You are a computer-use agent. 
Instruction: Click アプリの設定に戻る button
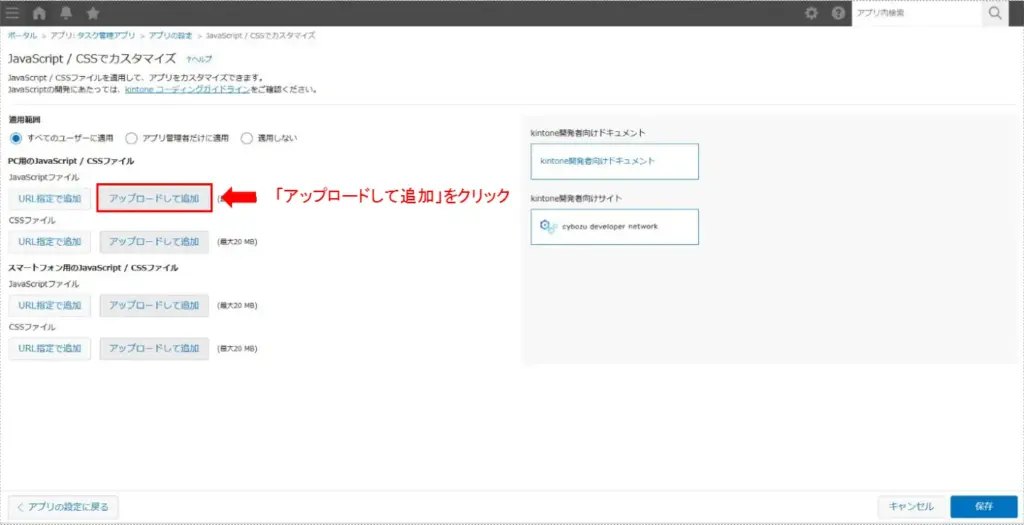pyautogui.click(x=63, y=507)
